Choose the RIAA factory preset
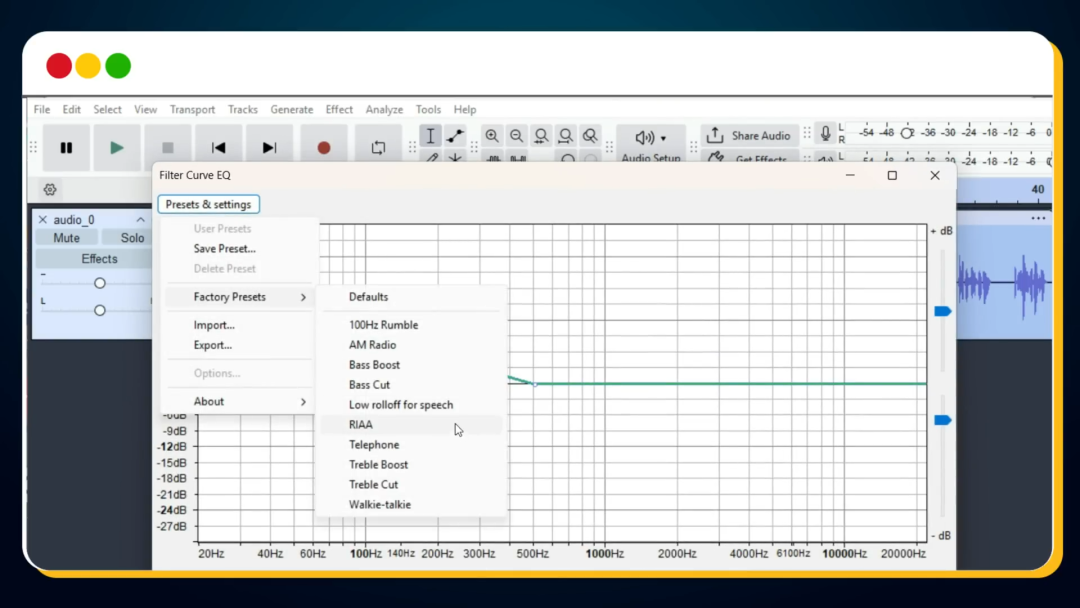1080x608 pixels. coord(361,425)
